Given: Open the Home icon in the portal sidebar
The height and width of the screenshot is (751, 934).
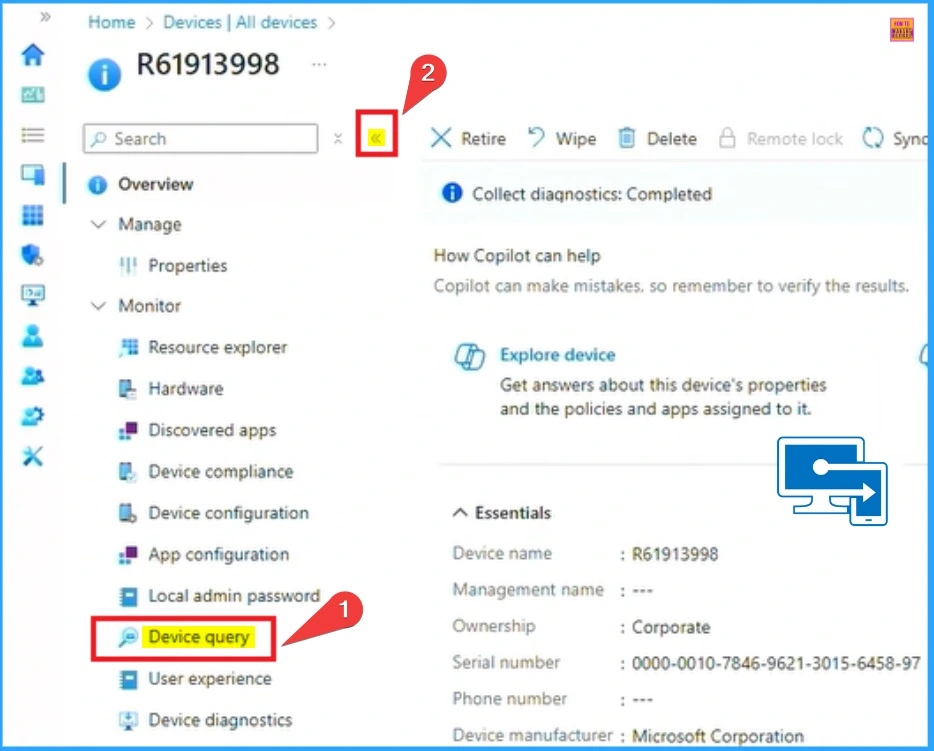Looking at the screenshot, I should click(33, 55).
